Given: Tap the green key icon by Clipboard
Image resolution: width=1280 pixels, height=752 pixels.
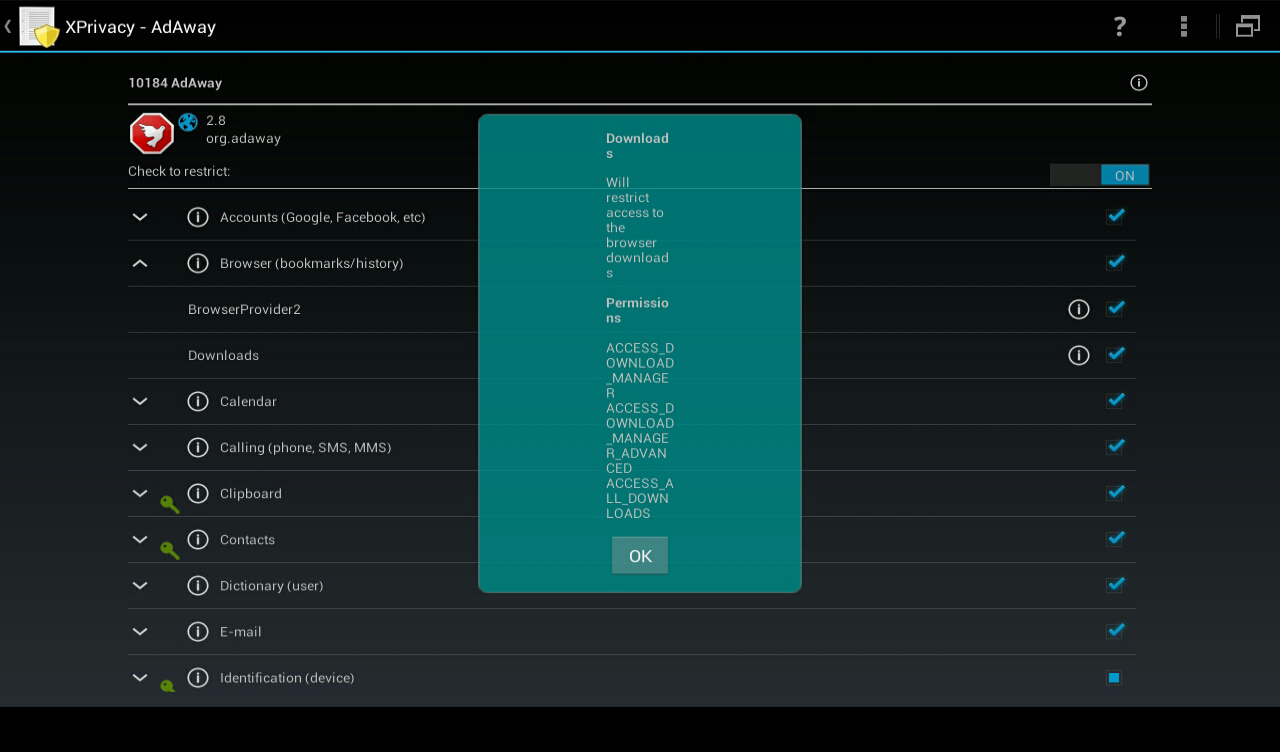Looking at the screenshot, I should click(170, 504).
